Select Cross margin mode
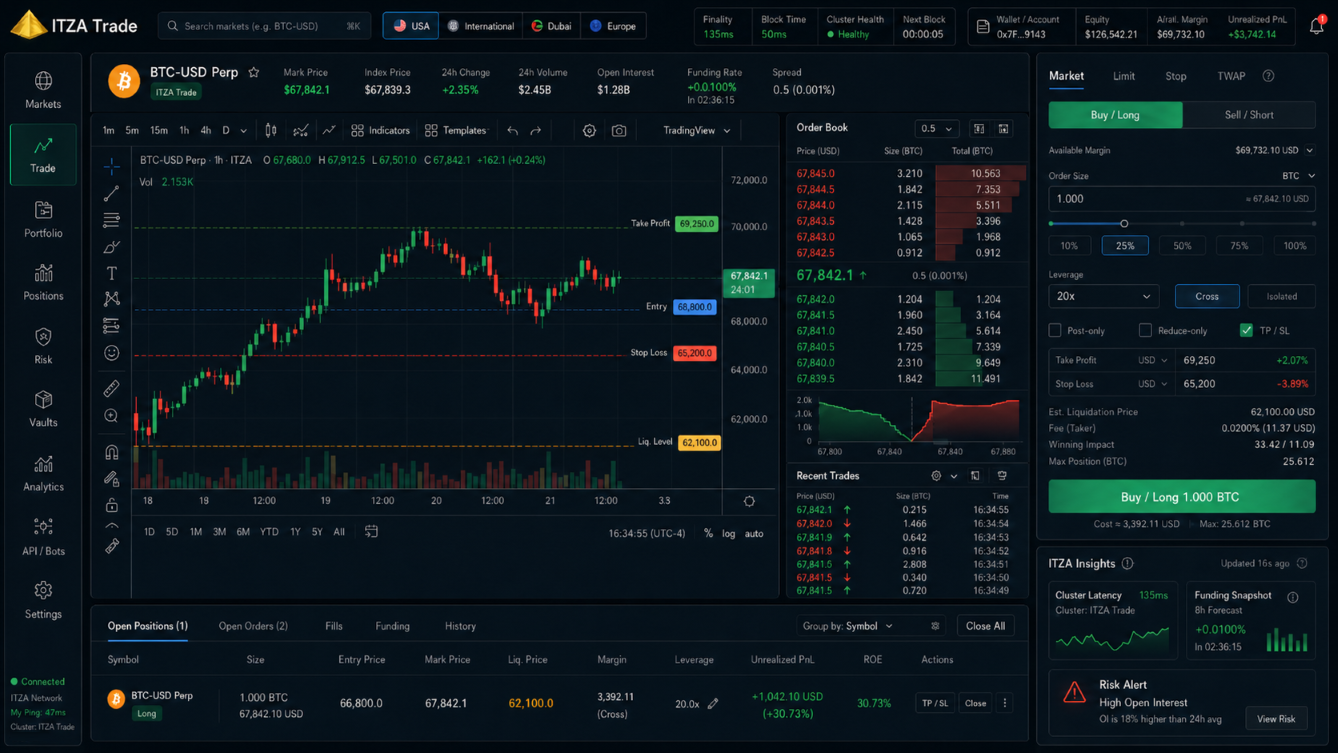 1207,296
